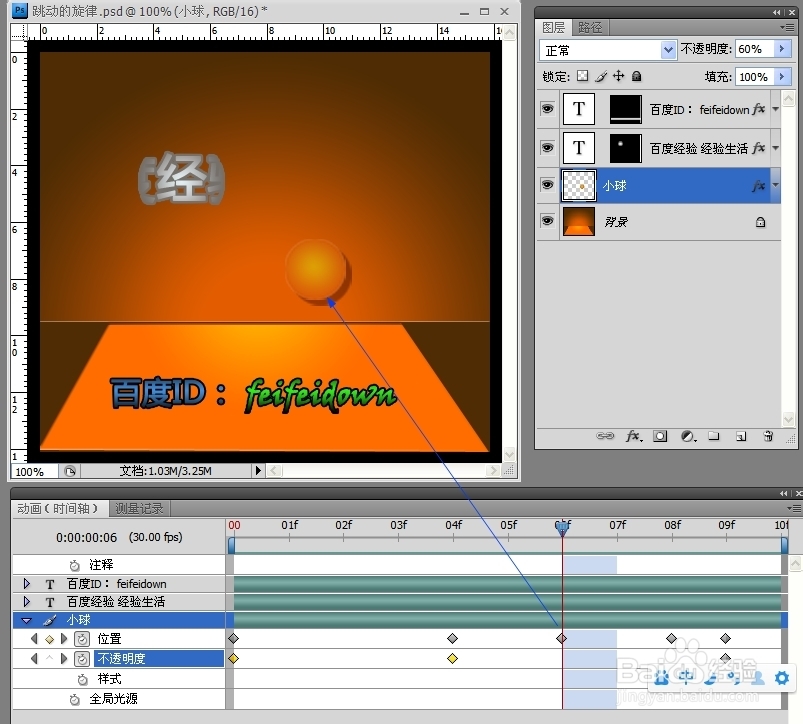This screenshot has width=803, height=724.
Task: Click work area start handle
Action: tap(231, 545)
